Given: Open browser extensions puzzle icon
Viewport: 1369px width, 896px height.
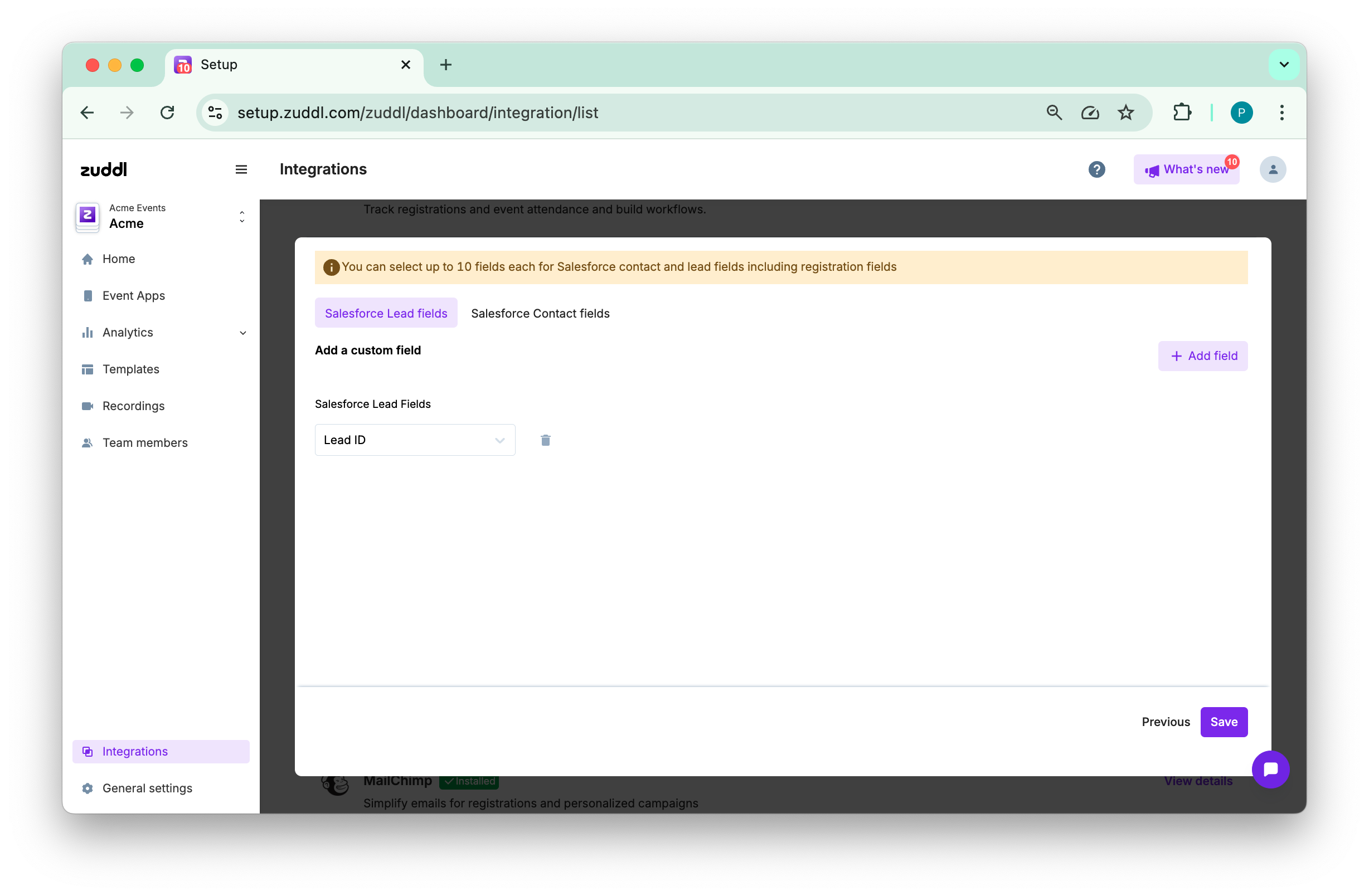Looking at the screenshot, I should point(1182,112).
